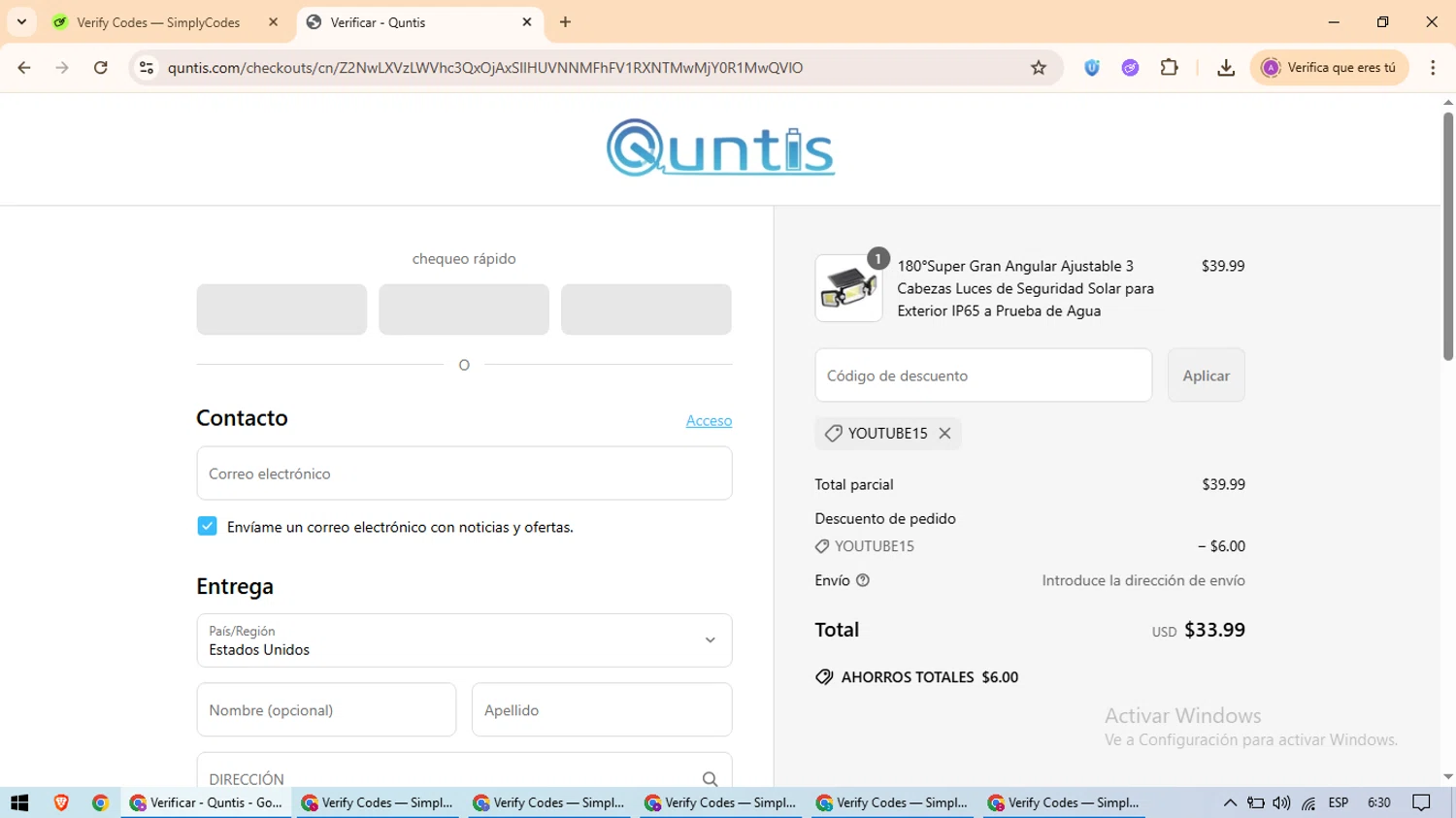Click the – $6.00 discount amount
Image resolution: width=1456 pixels, height=818 pixels.
[1221, 546]
